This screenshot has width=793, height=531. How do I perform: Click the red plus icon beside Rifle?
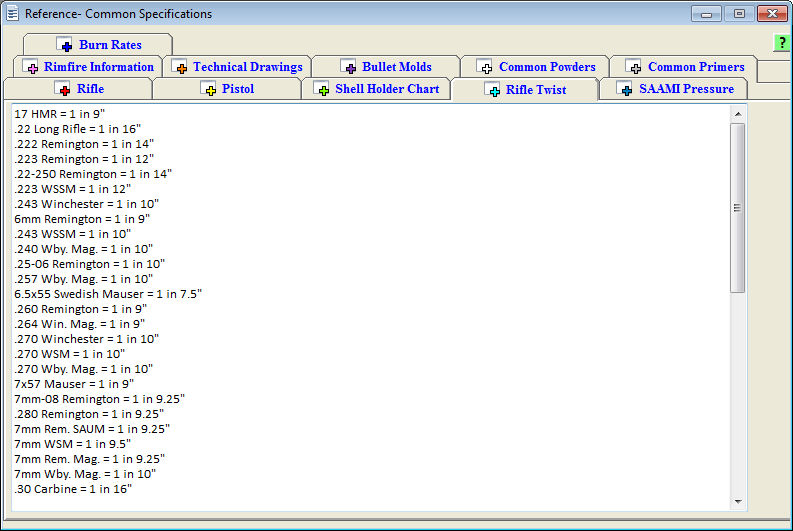pos(63,88)
